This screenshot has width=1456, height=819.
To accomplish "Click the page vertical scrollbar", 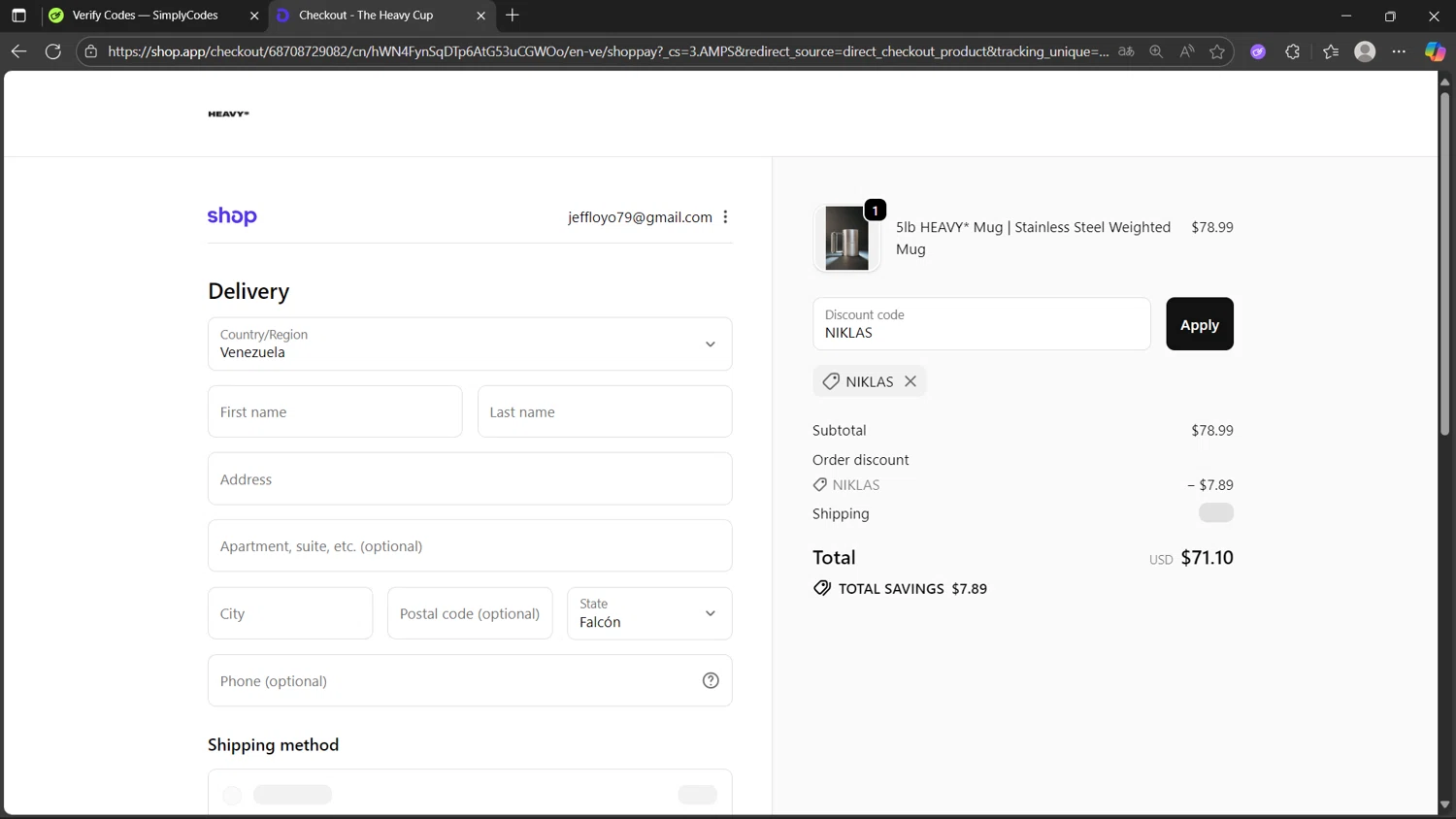I will (1444, 262).
